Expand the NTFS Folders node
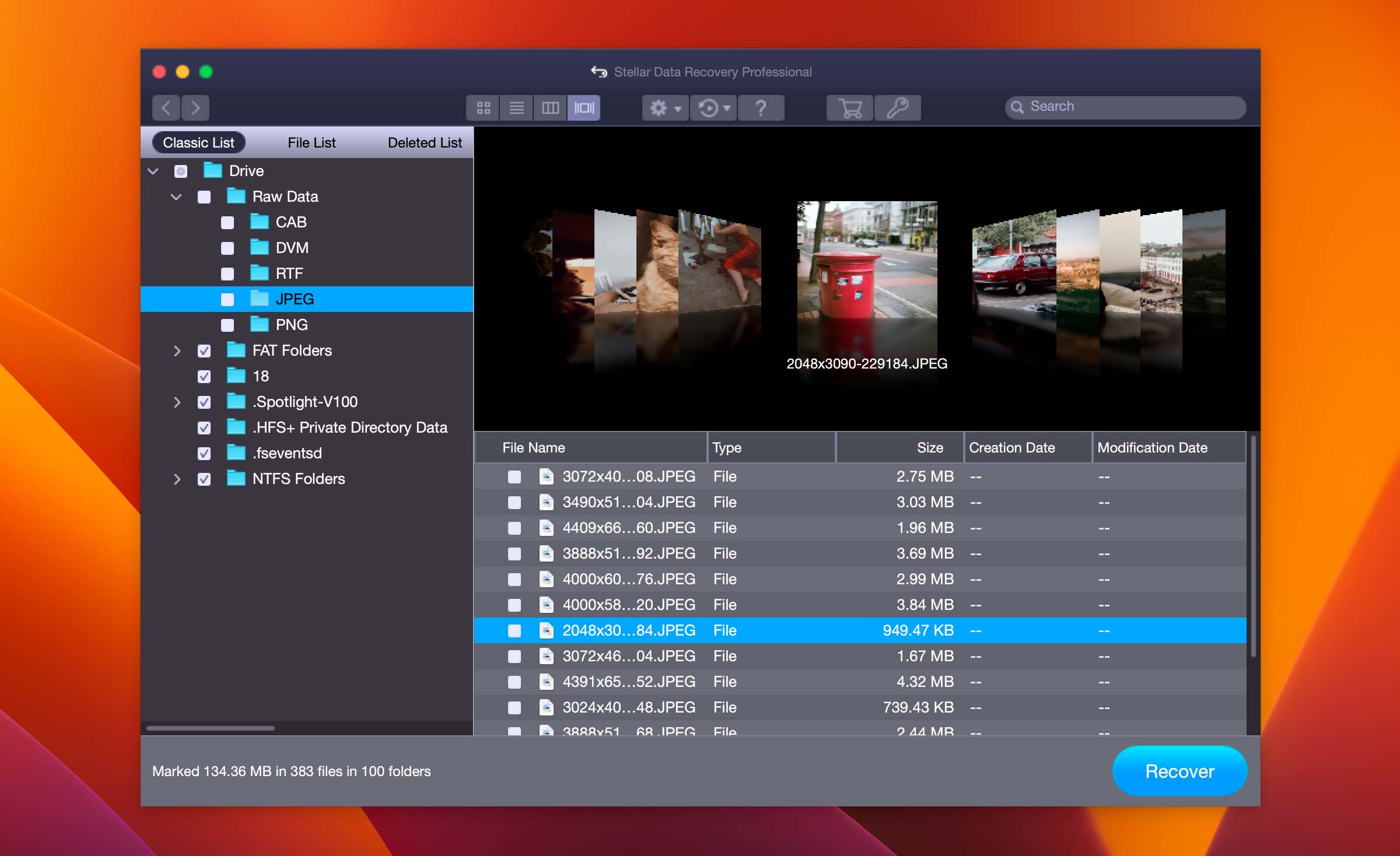This screenshot has height=856, width=1400. (177, 479)
